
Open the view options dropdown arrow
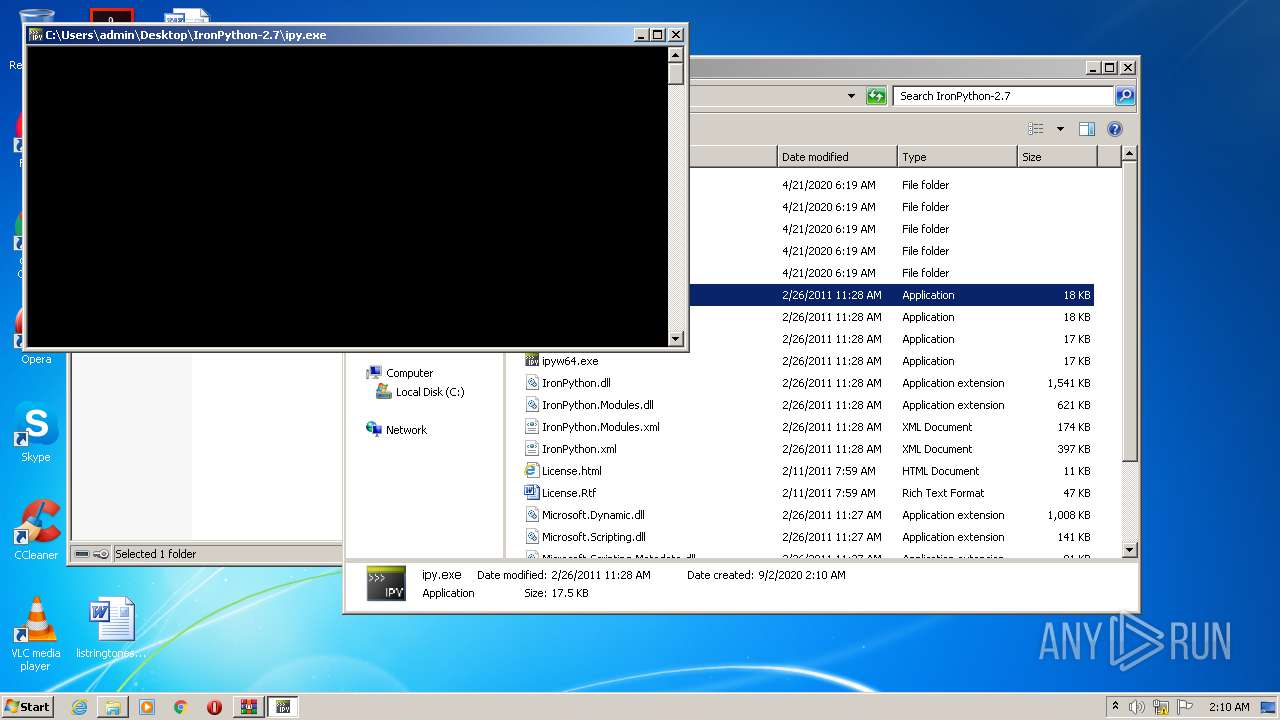pos(1060,129)
